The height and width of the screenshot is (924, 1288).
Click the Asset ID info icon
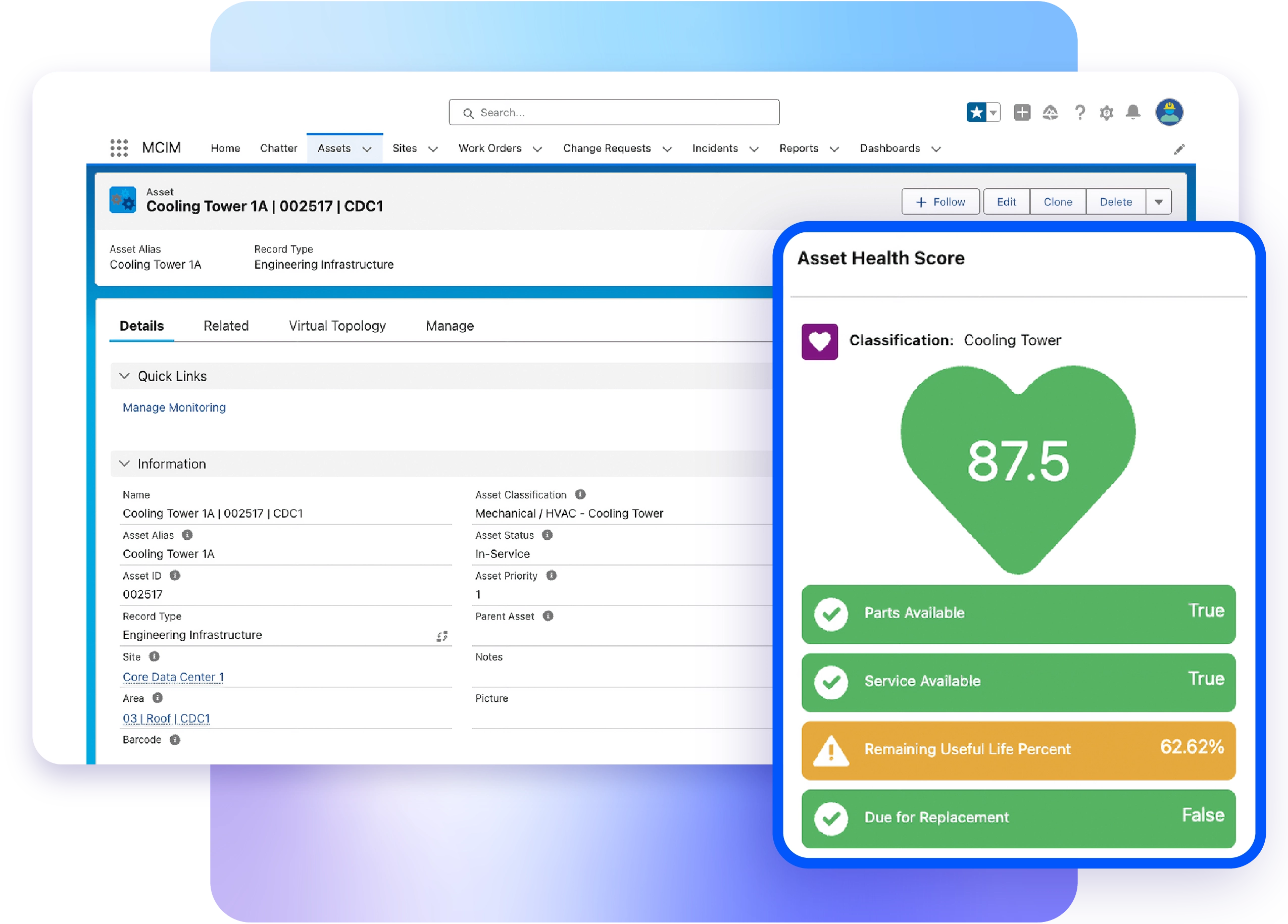[x=175, y=576]
